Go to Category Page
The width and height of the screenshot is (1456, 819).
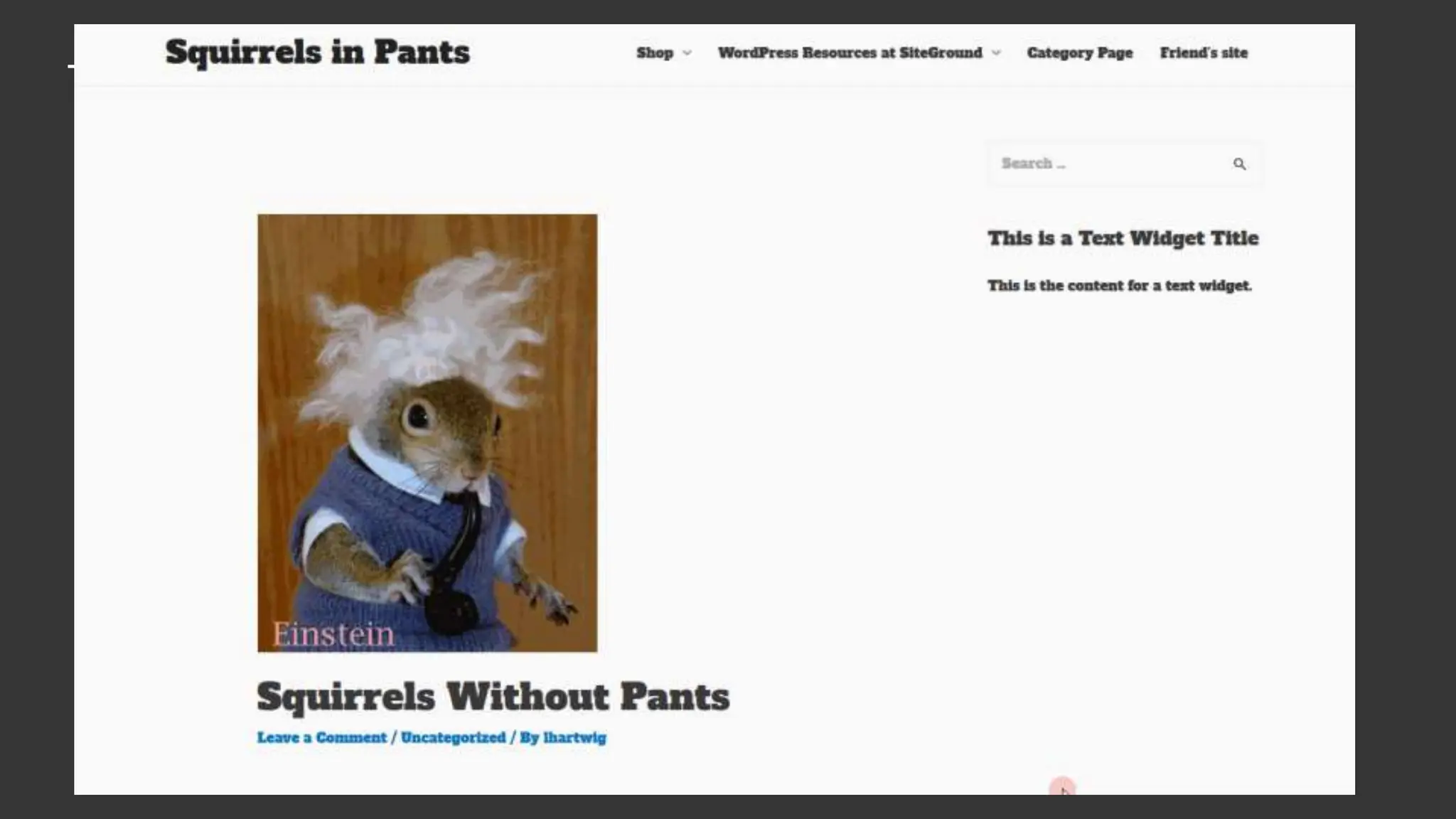pyautogui.click(x=1079, y=53)
